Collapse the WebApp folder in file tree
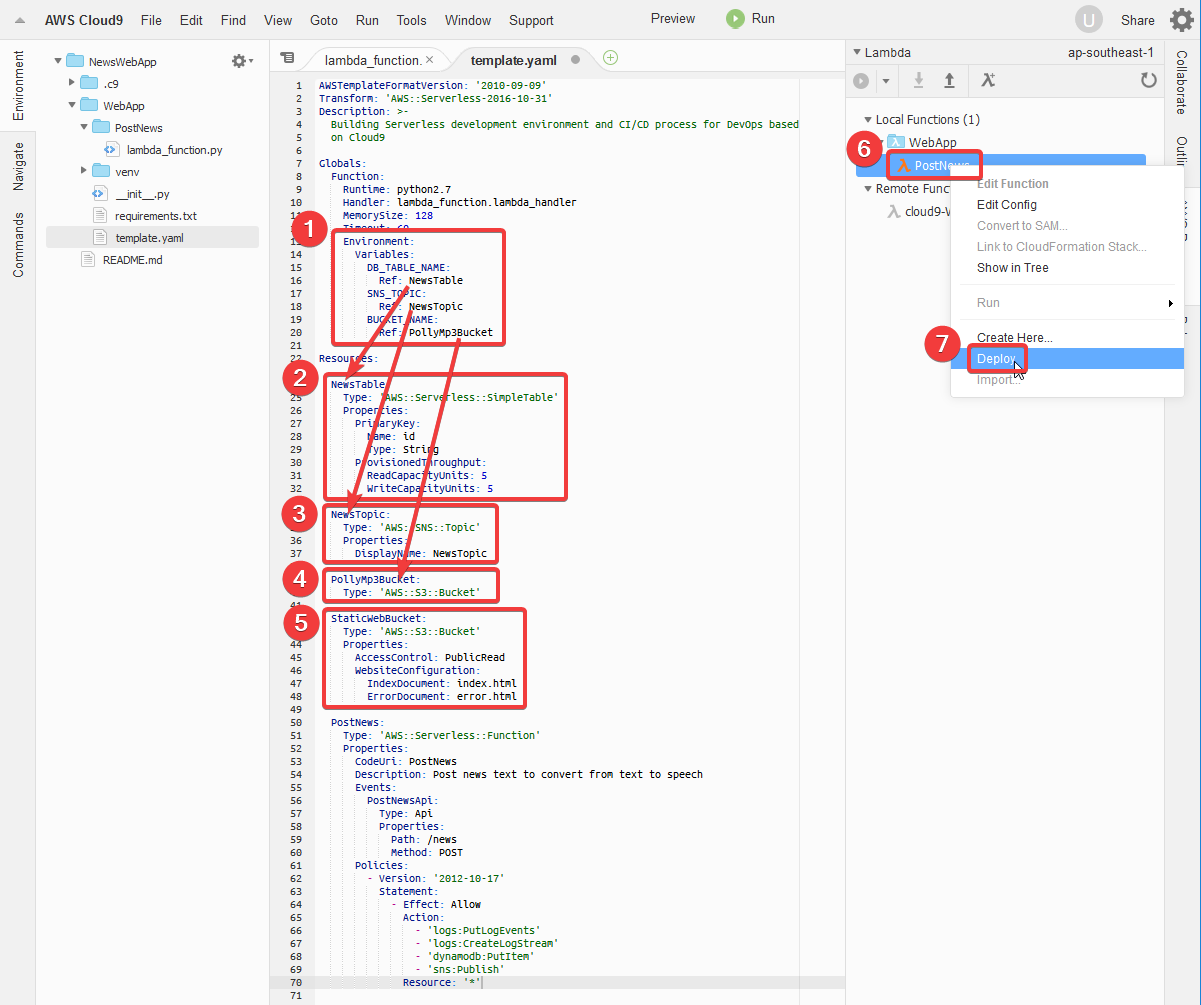Viewport: 1201px width, 1005px height. tap(71, 105)
